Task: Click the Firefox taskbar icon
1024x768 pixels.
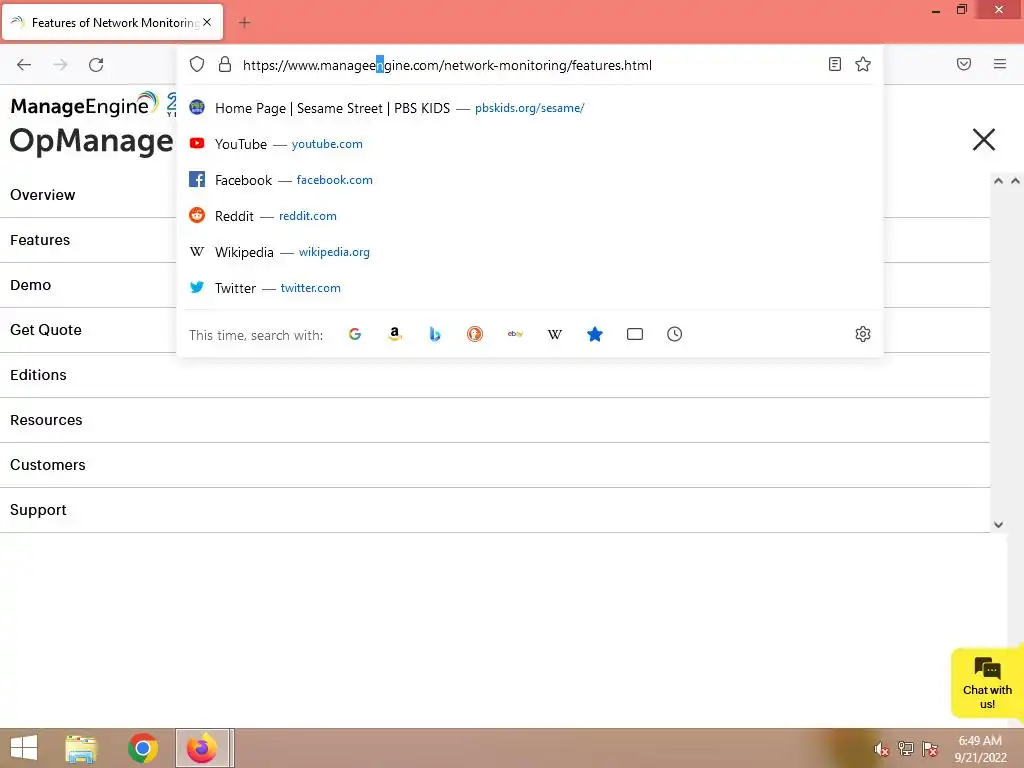Action: (202, 748)
